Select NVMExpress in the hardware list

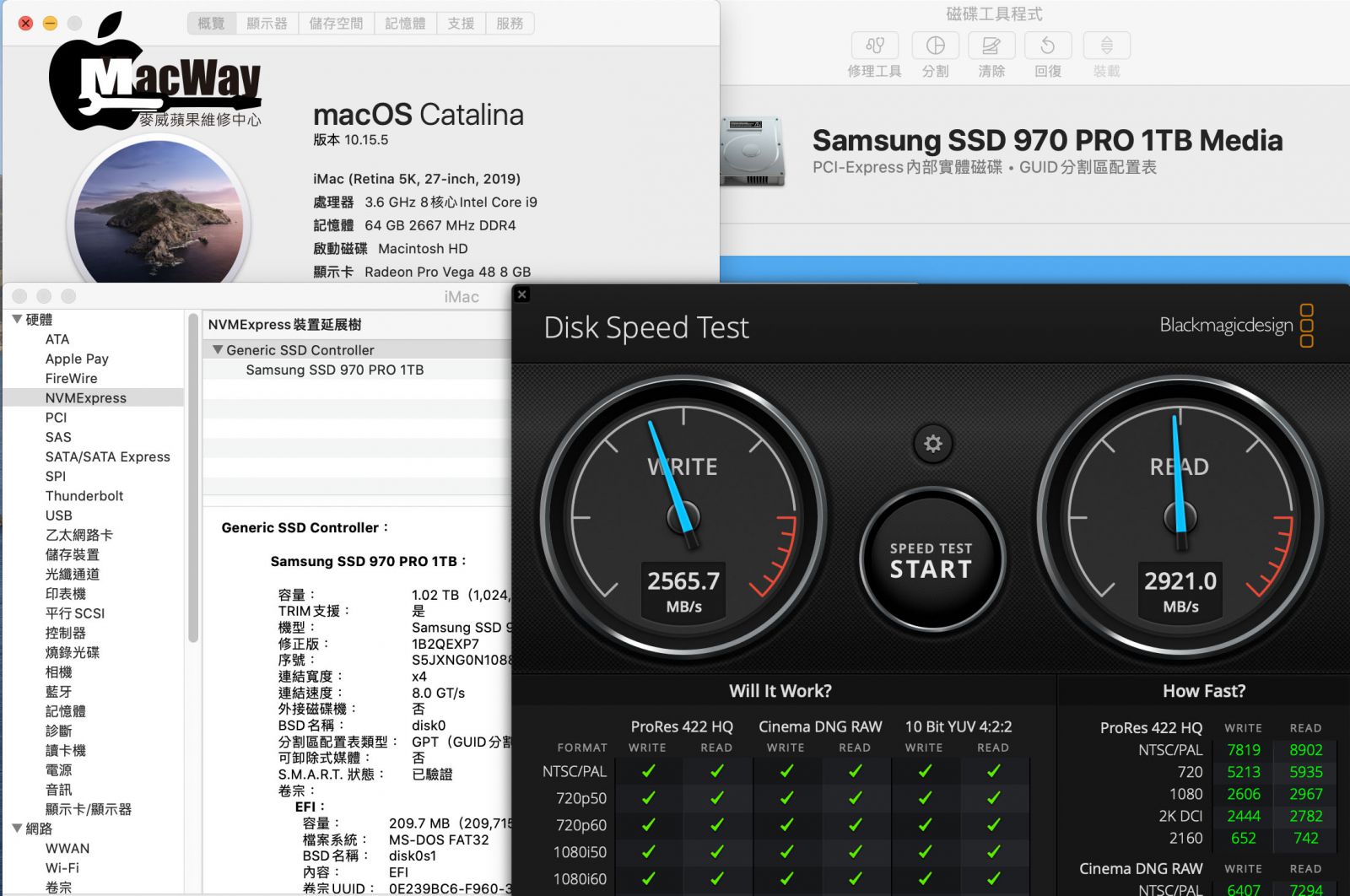click(x=94, y=397)
